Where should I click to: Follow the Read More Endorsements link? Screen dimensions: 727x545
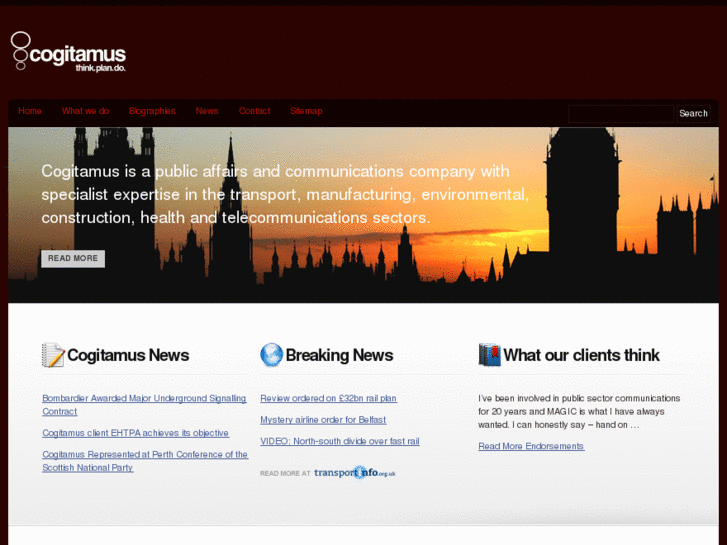point(531,446)
